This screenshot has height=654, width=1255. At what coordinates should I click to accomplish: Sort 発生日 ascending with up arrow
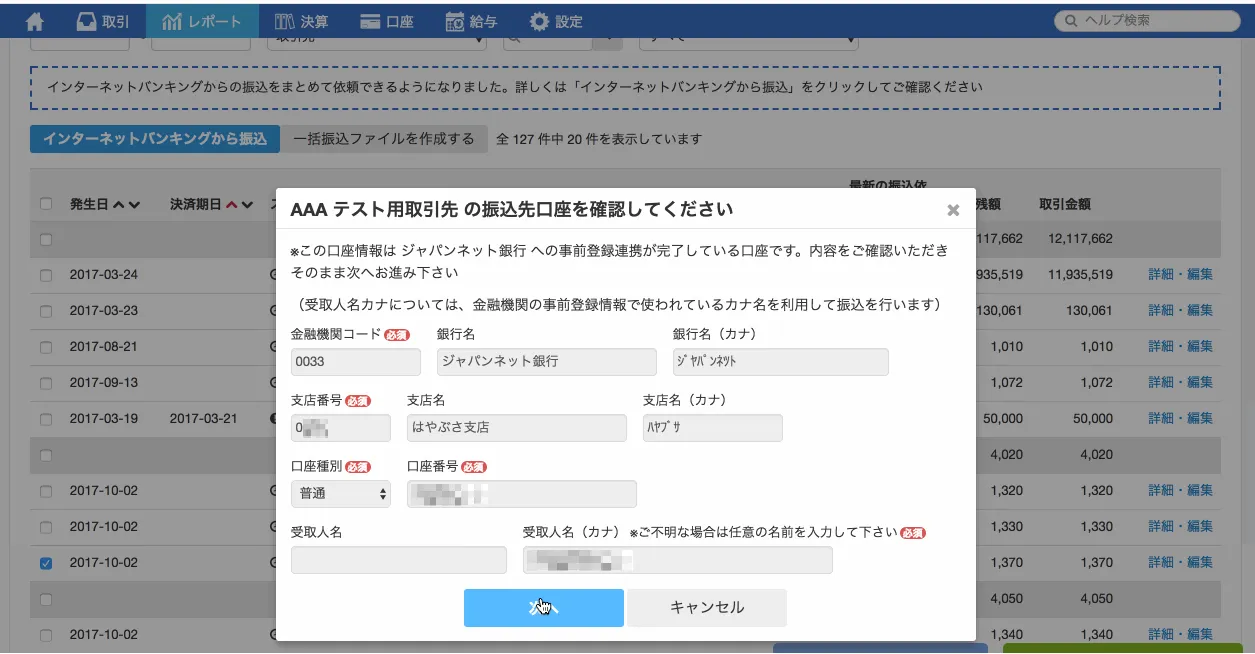pos(119,205)
